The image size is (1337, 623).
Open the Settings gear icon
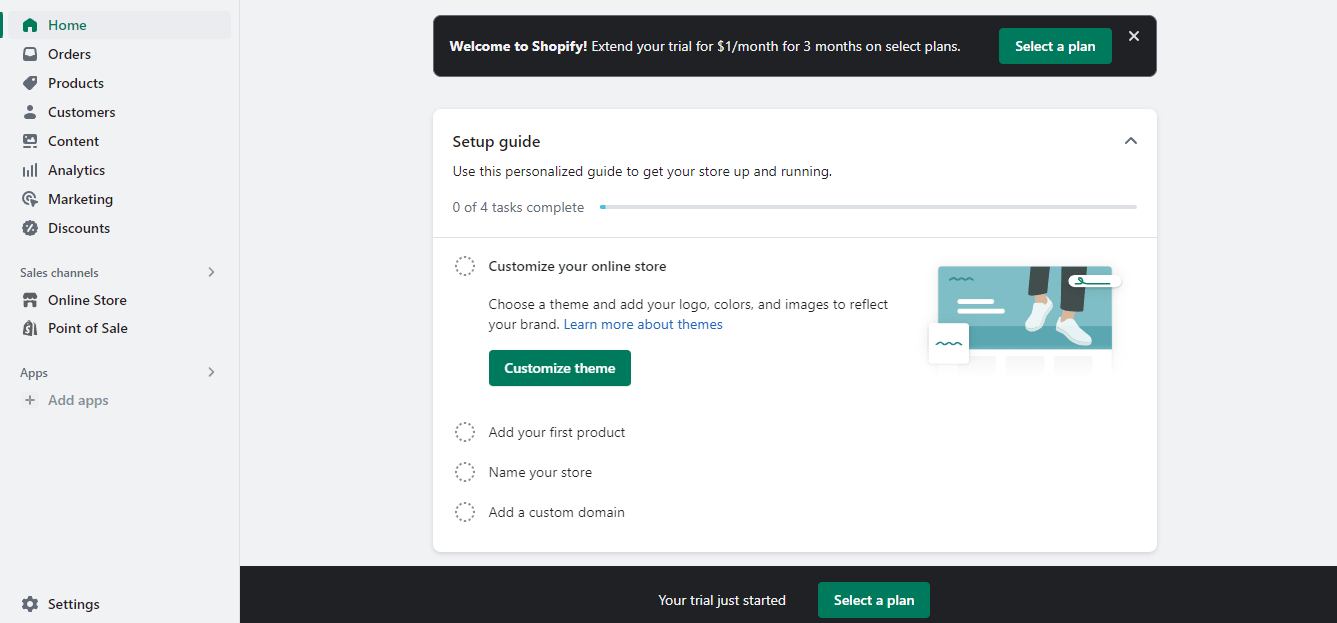click(x=30, y=604)
